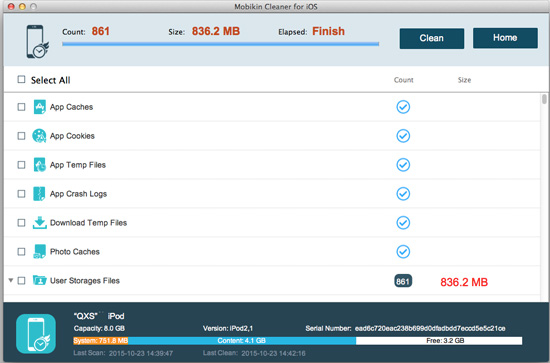Click the Download Temp Files label
This screenshot has height=363, width=550.
(x=88, y=223)
